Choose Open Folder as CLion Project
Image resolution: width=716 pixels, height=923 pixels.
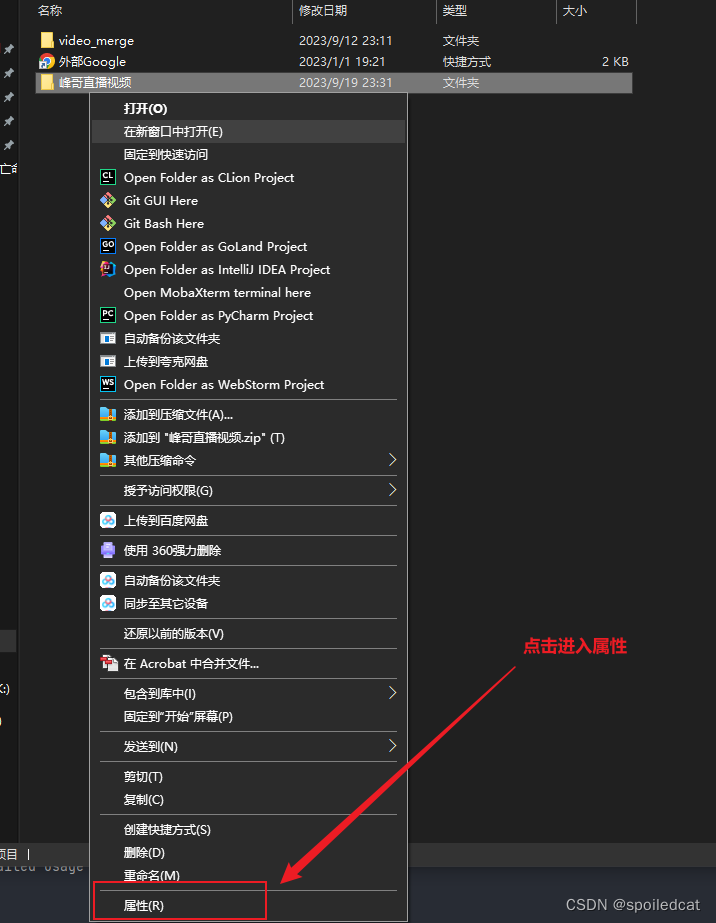click(x=248, y=177)
